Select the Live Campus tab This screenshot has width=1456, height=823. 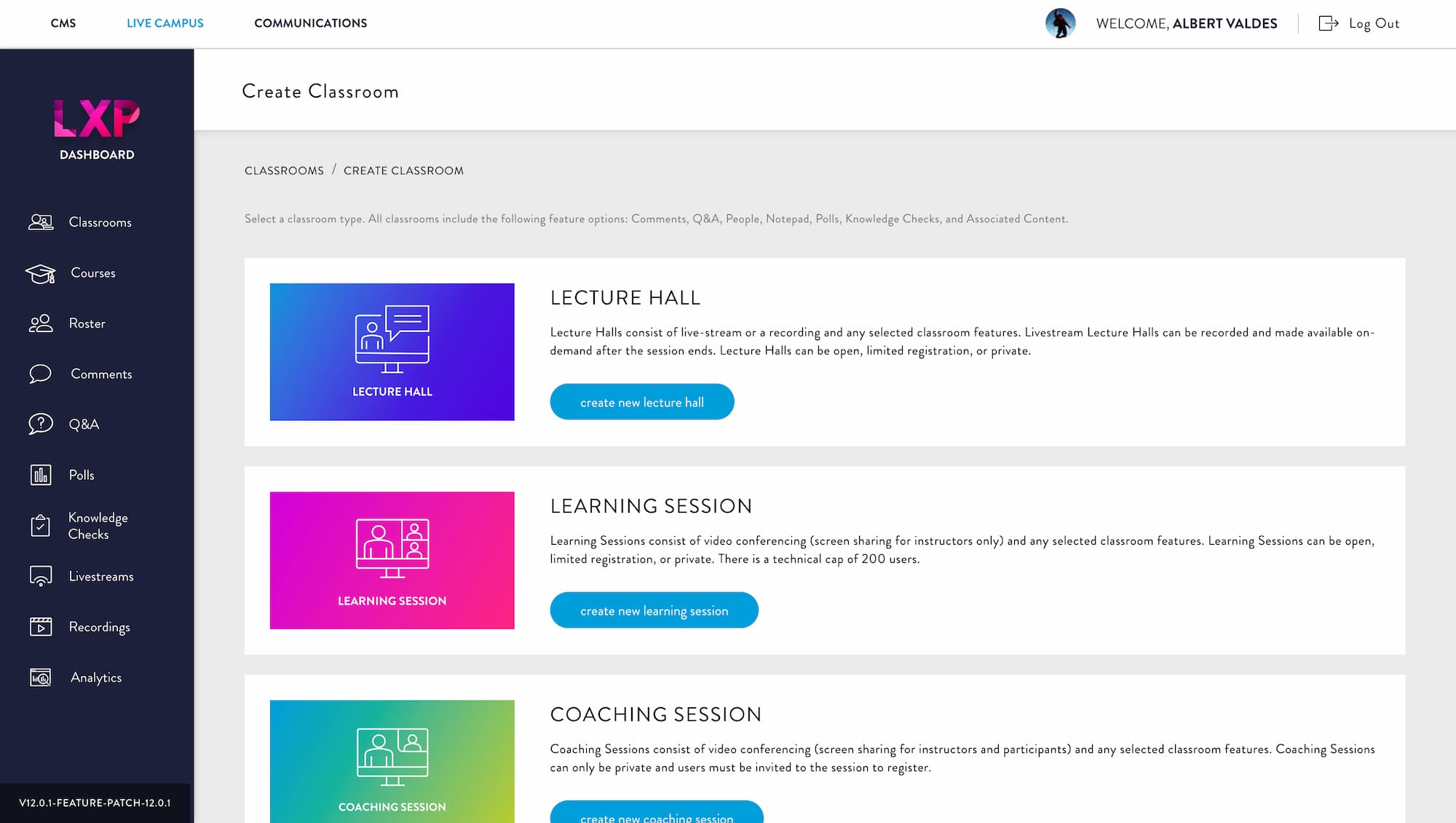click(165, 23)
